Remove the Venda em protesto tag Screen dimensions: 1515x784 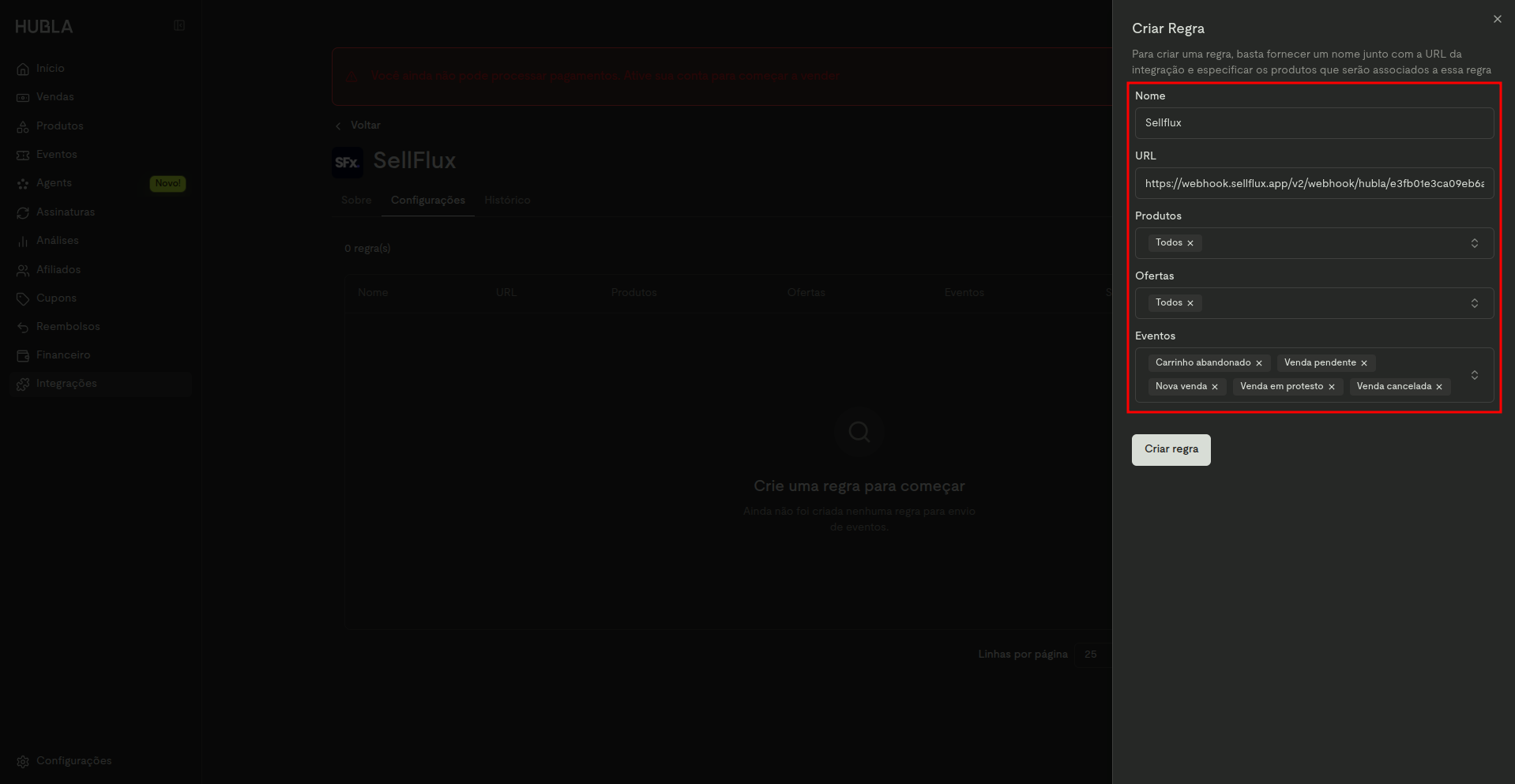(x=1332, y=387)
